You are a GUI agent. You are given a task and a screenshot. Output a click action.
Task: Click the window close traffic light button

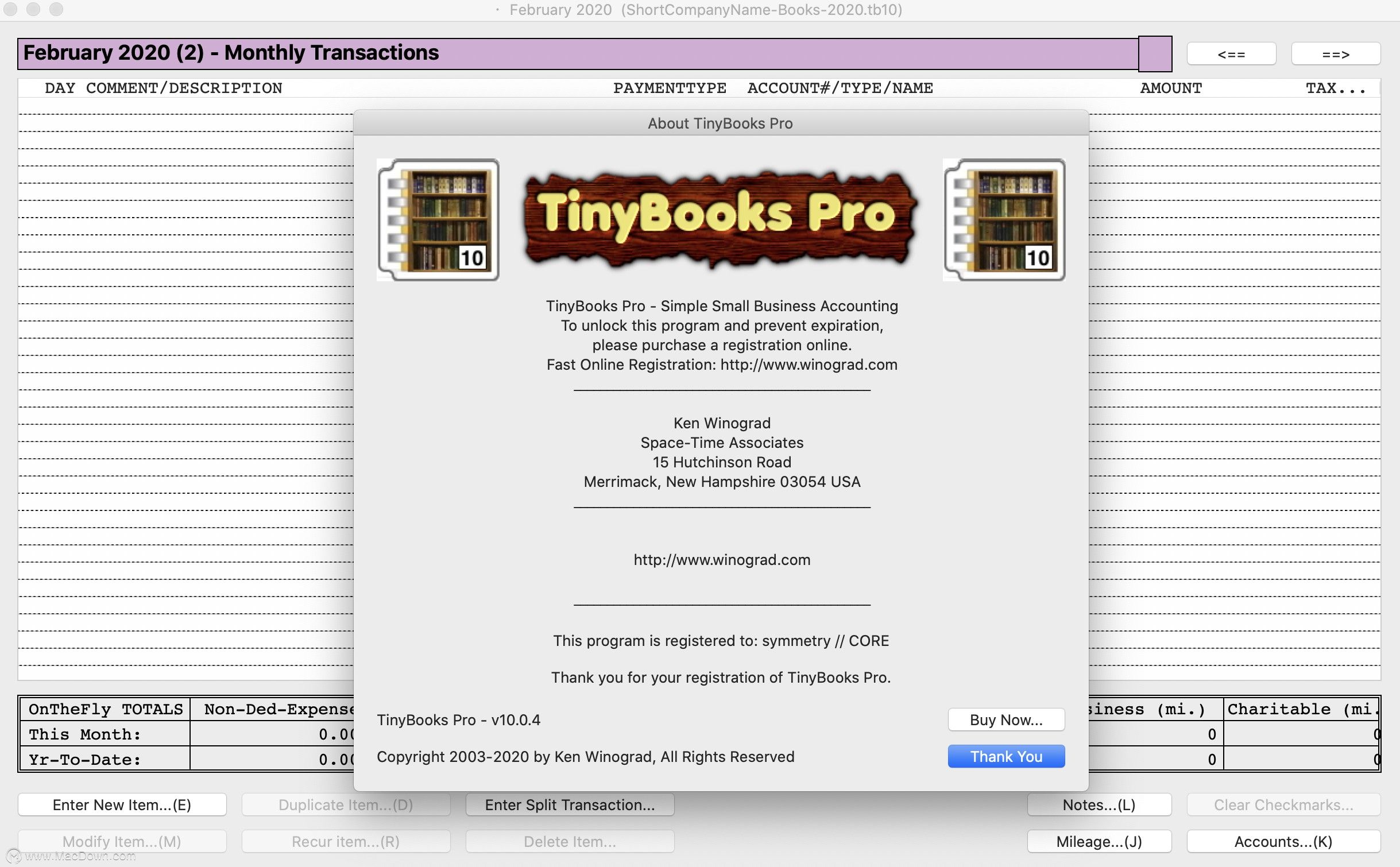(x=10, y=9)
